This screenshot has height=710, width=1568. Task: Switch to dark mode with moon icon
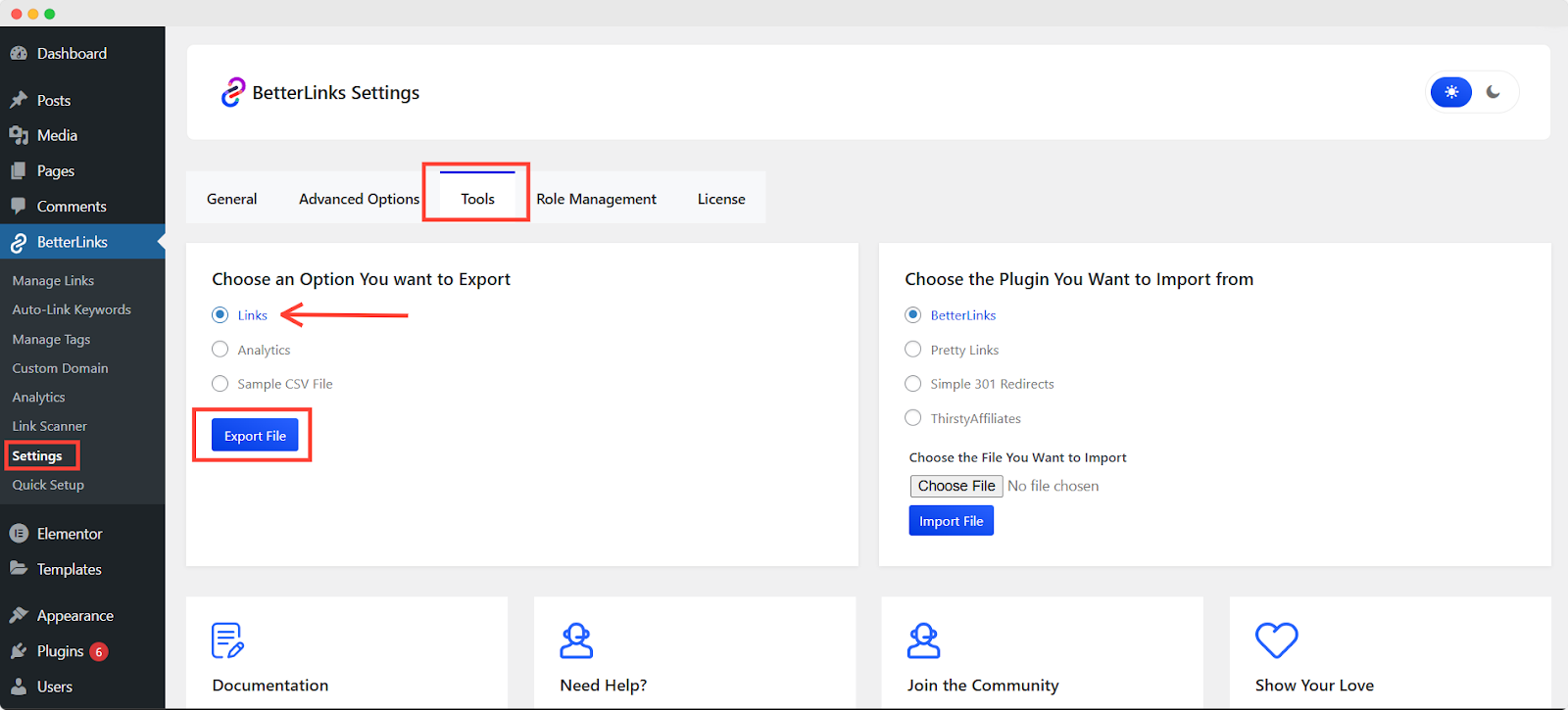click(1494, 92)
